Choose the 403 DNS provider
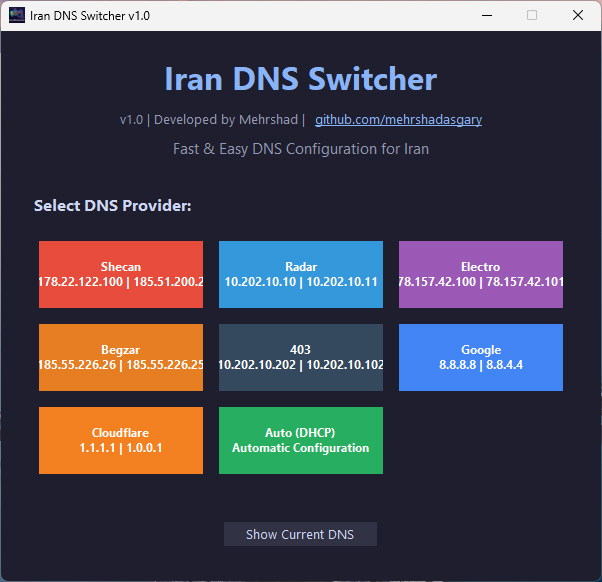 click(301, 357)
